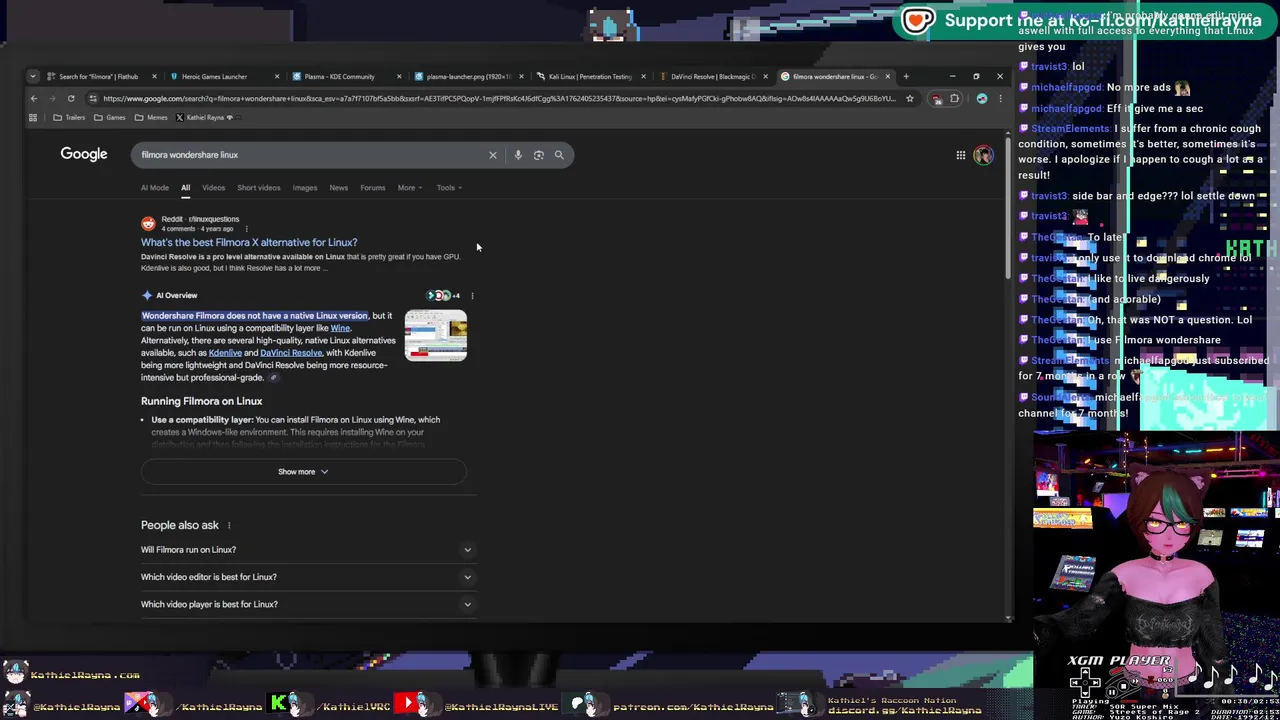Expand the More search filter dropdown
Image resolution: width=1280 pixels, height=720 pixels.
click(x=410, y=188)
